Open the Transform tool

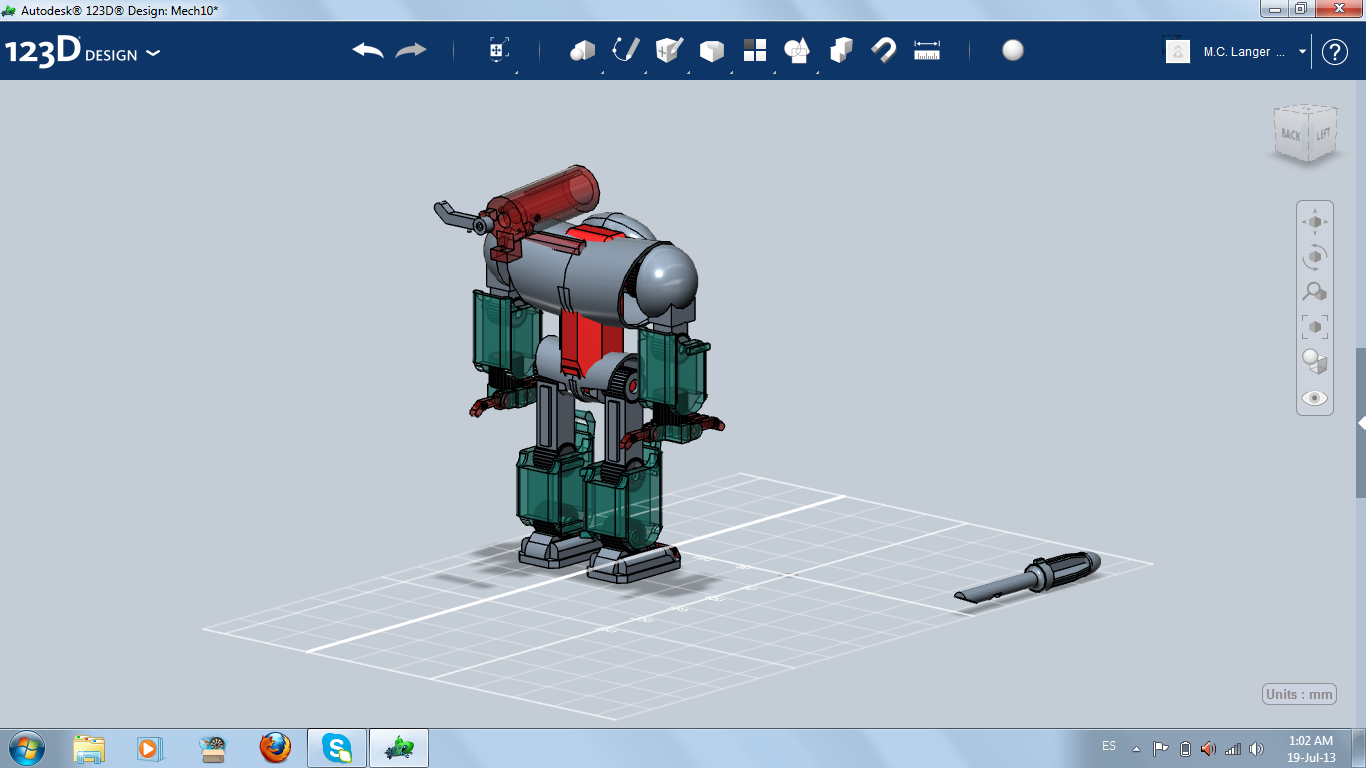coord(499,50)
